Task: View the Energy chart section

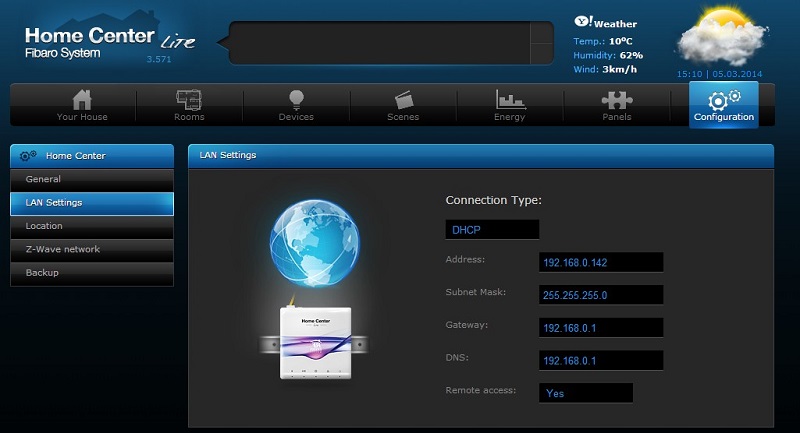Action: 510,105
